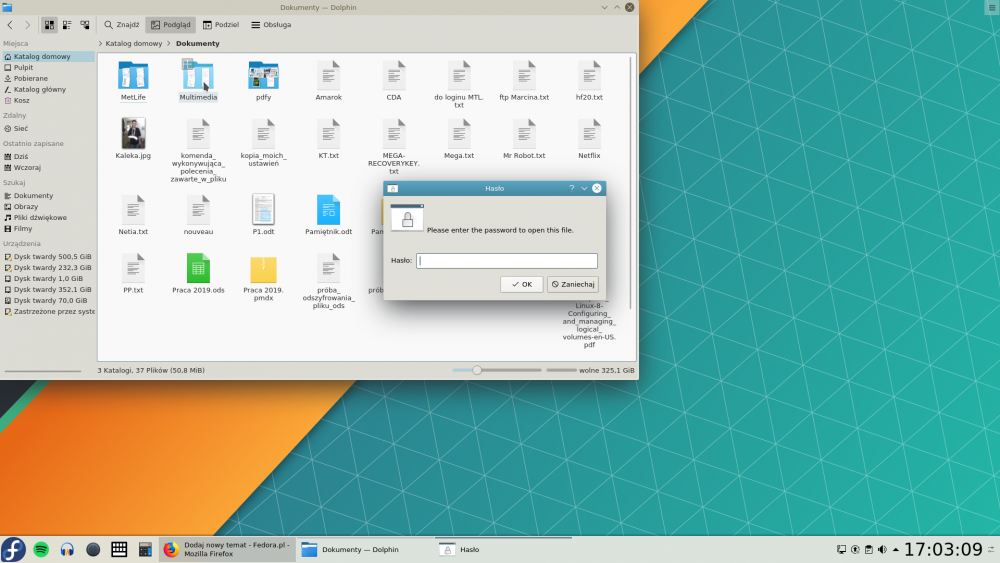Open Katalog domowy in Places sidebar
Screen dimensions: 1000x563
pos(48,56)
